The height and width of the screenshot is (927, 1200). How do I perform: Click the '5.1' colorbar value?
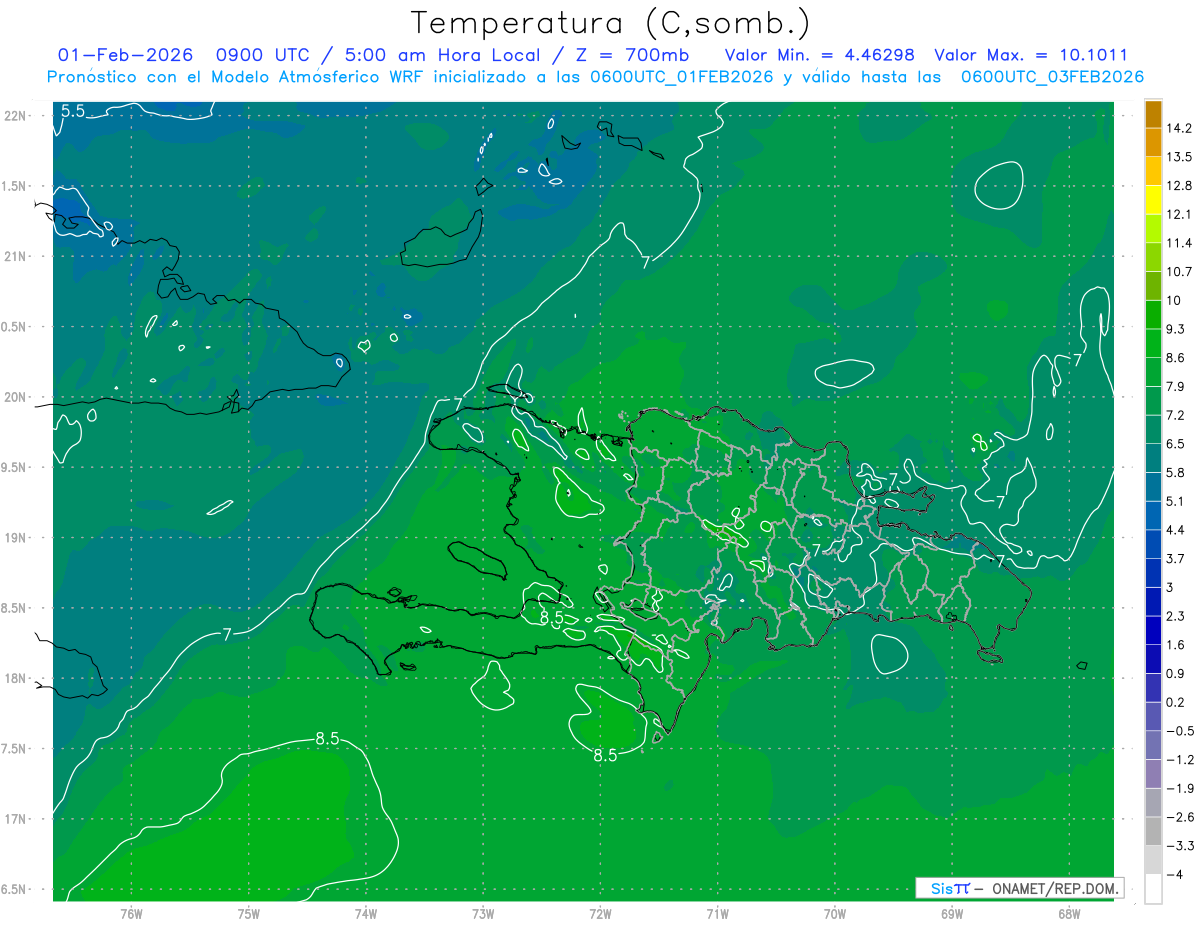point(1176,501)
